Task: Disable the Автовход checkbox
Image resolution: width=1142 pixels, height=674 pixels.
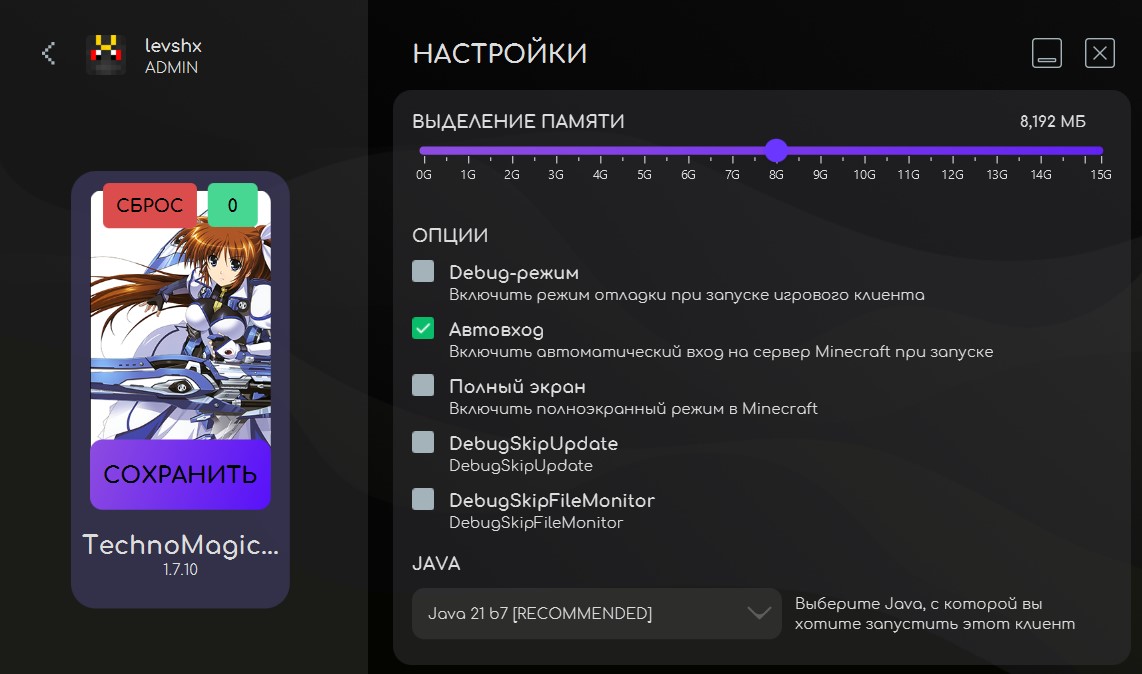Action: (x=422, y=328)
